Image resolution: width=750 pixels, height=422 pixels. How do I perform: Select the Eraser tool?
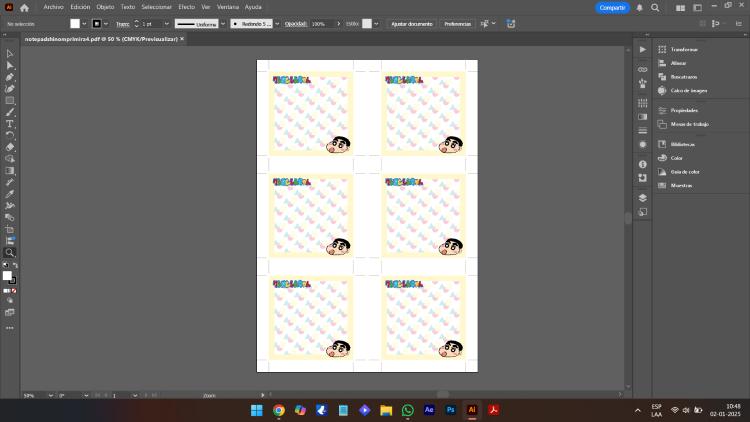10,147
